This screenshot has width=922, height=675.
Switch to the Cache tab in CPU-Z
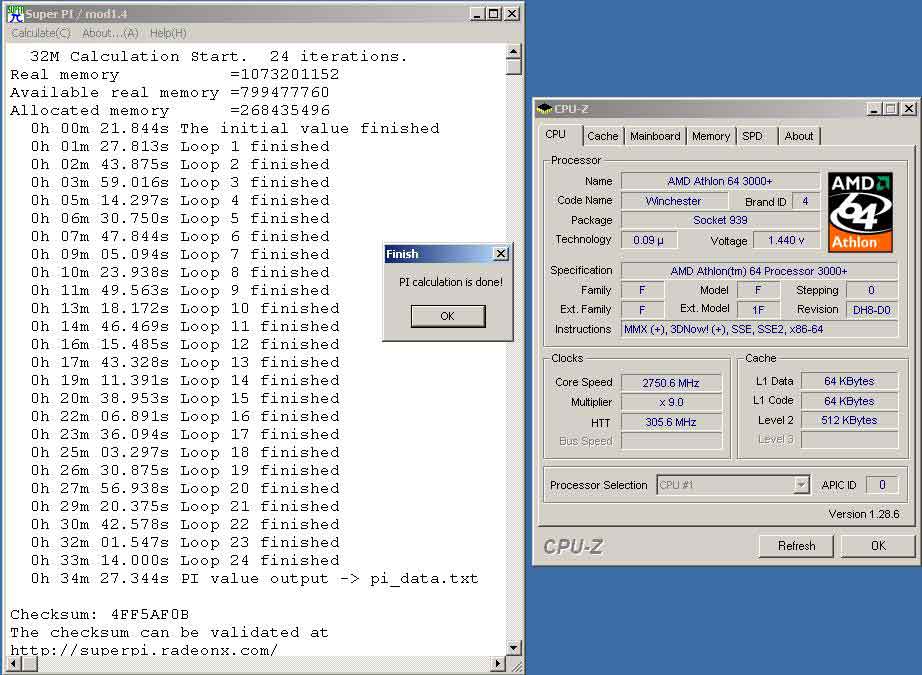coord(603,136)
